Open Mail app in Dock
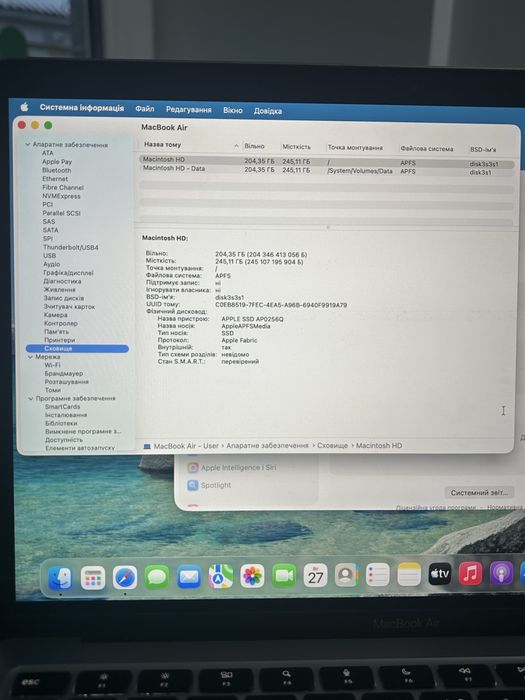 coord(189,577)
